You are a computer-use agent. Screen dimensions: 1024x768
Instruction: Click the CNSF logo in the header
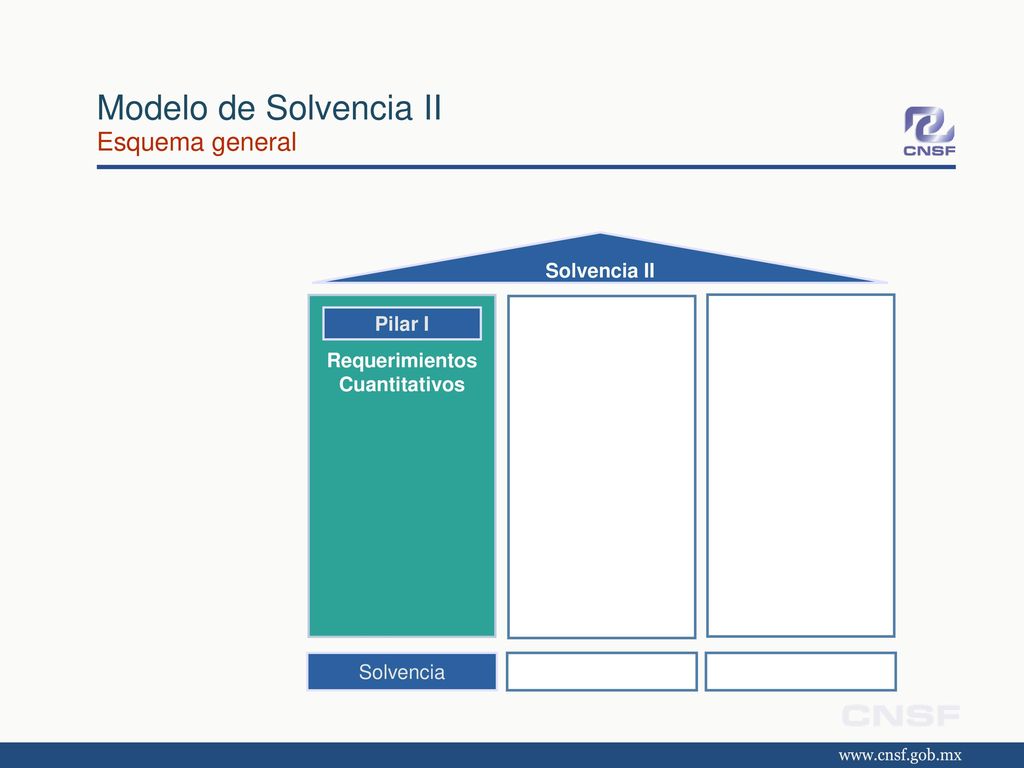tap(929, 131)
